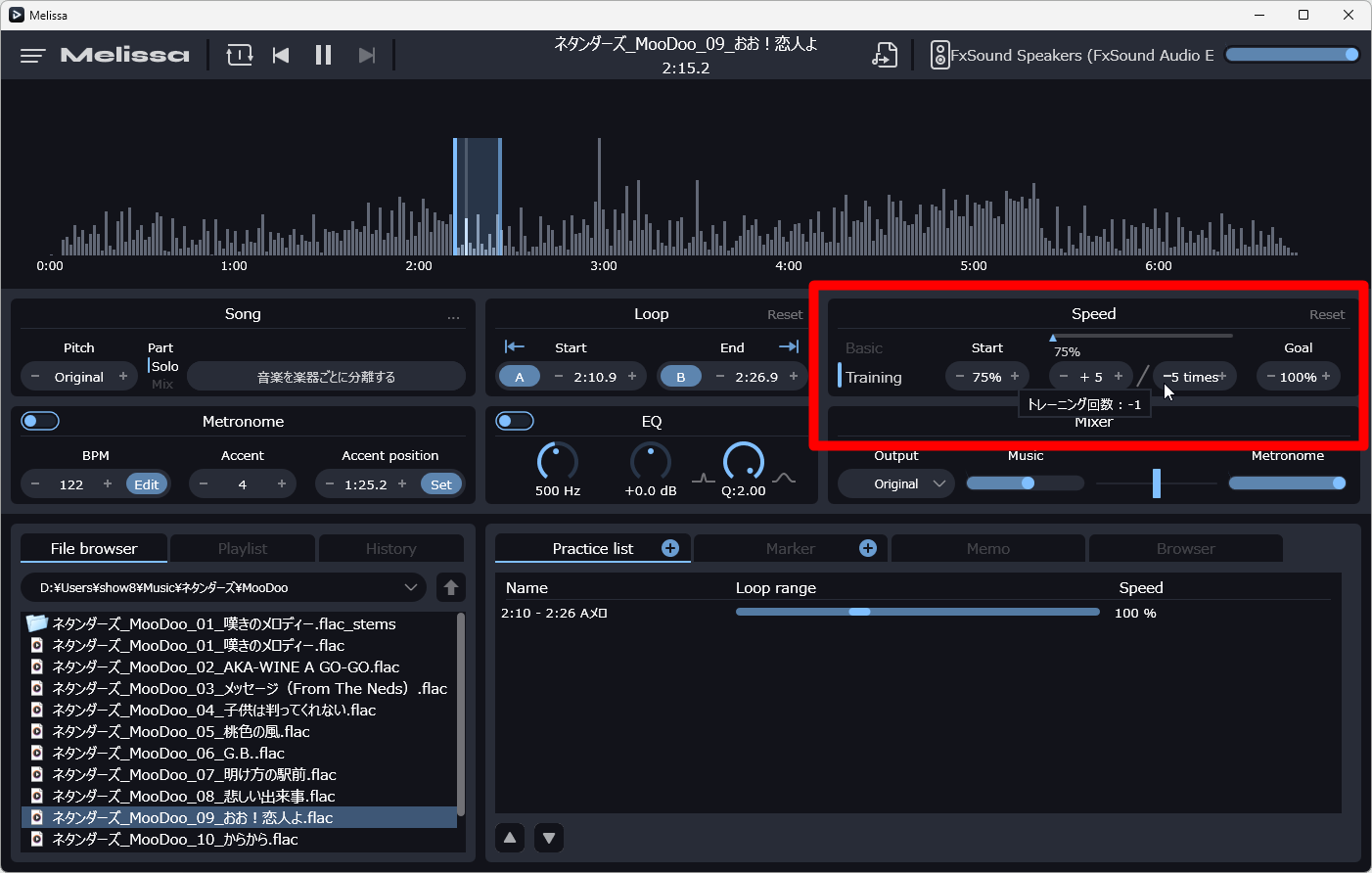The height and width of the screenshot is (873, 1372).
Task: Decrease loop start time 2:10.9
Action: pos(559,377)
